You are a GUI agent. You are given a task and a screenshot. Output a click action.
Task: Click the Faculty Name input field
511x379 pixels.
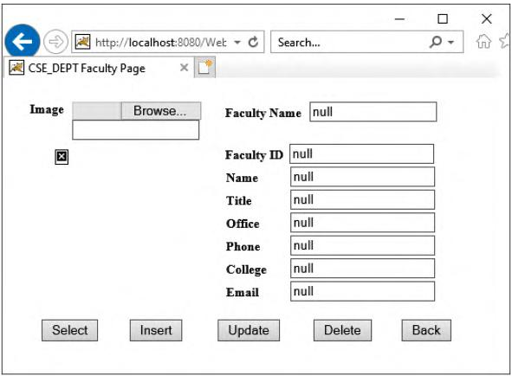point(373,112)
